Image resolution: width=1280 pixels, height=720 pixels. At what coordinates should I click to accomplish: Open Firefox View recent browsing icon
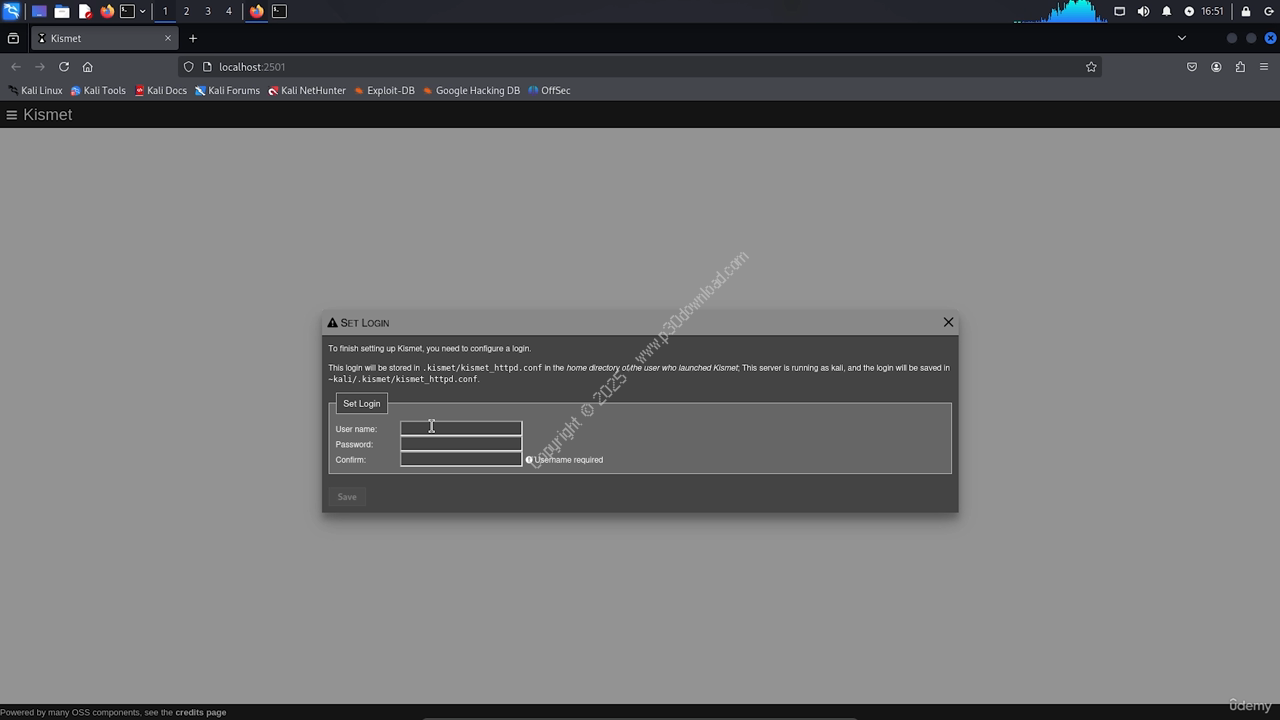[13, 38]
